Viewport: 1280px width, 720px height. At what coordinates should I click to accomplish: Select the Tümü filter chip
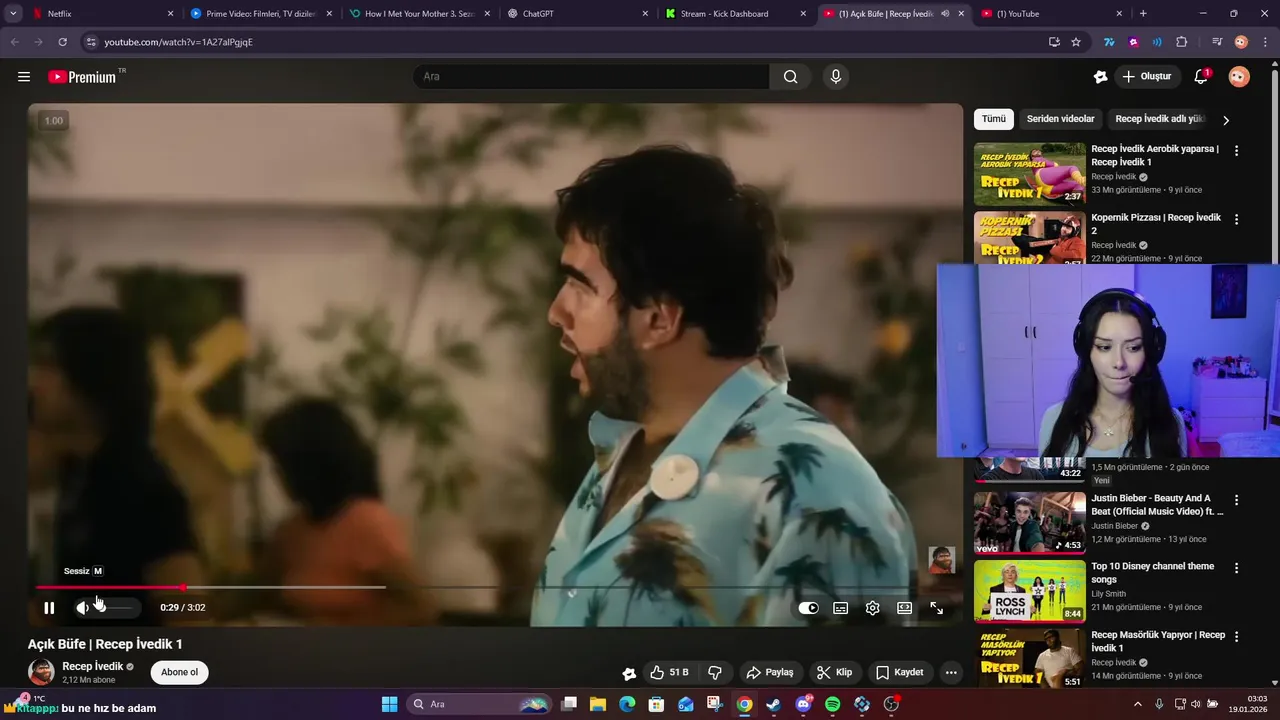point(994,119)
